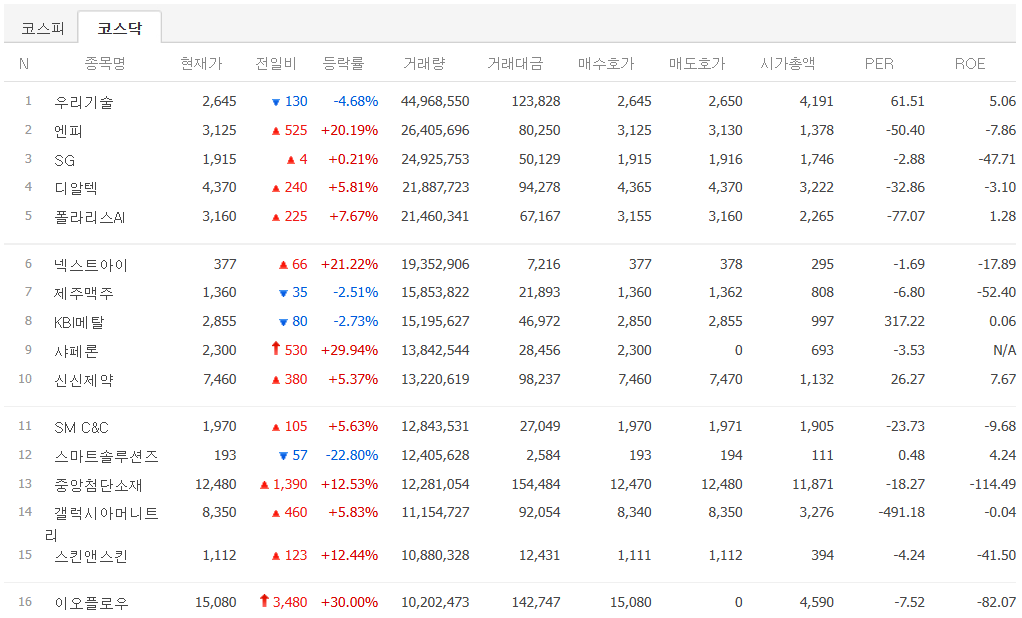The image size is (1022, 618).
Task: Click the red up arrow beside 1,390
Action: (264, 485)
